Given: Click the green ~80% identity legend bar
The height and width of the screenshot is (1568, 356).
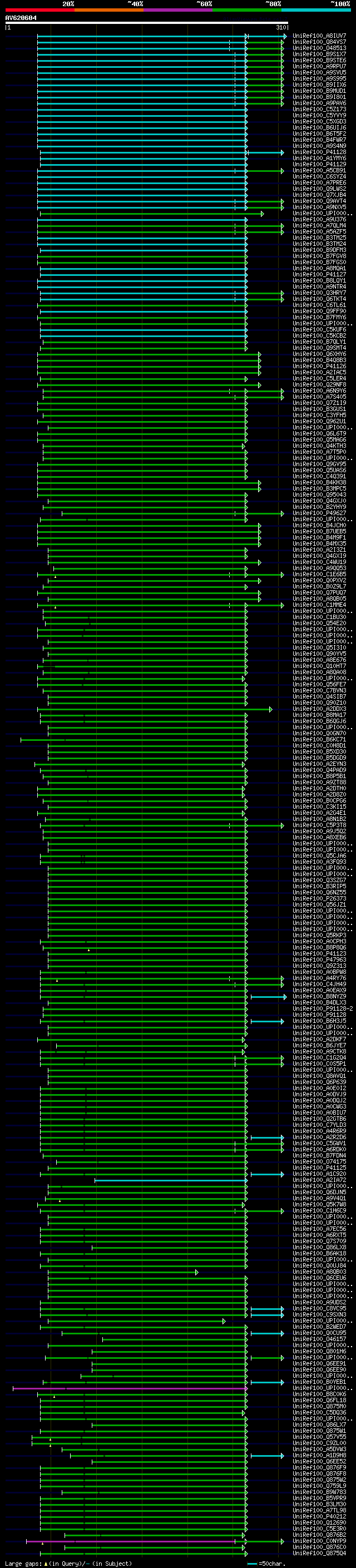Looking at the screenshot, I should point(247,10).
